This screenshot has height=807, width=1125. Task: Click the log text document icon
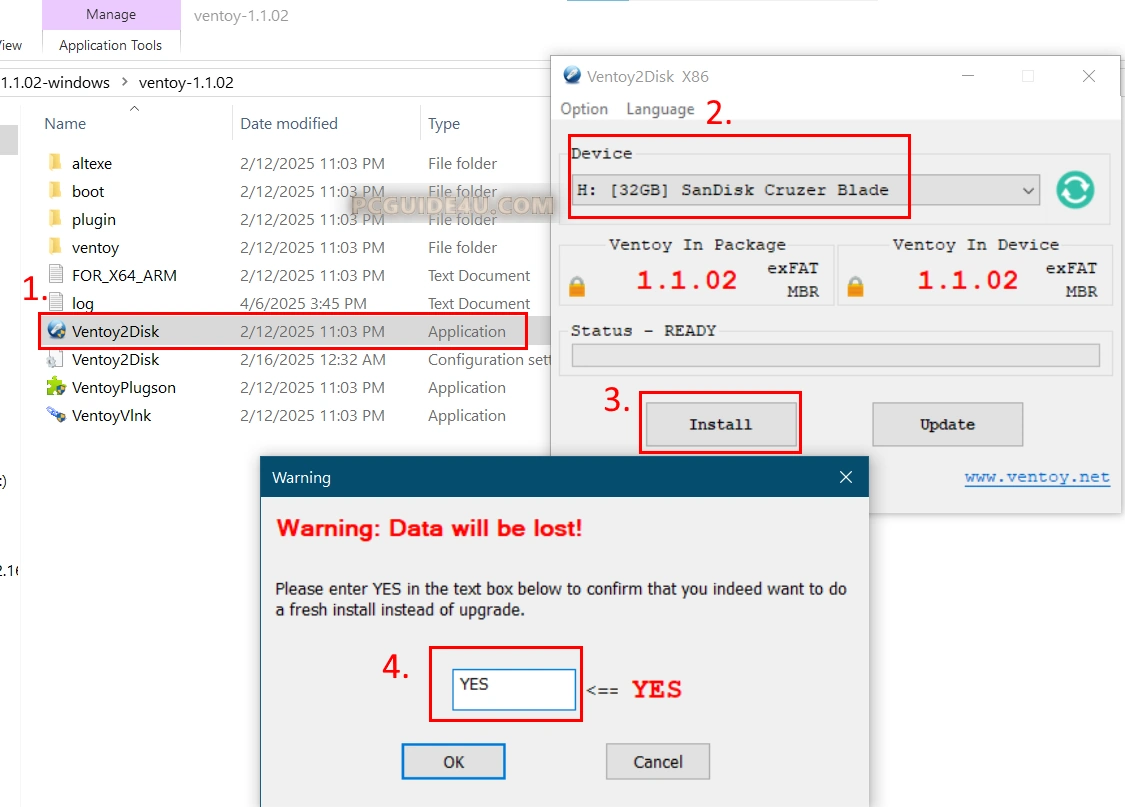pos(56,303)
